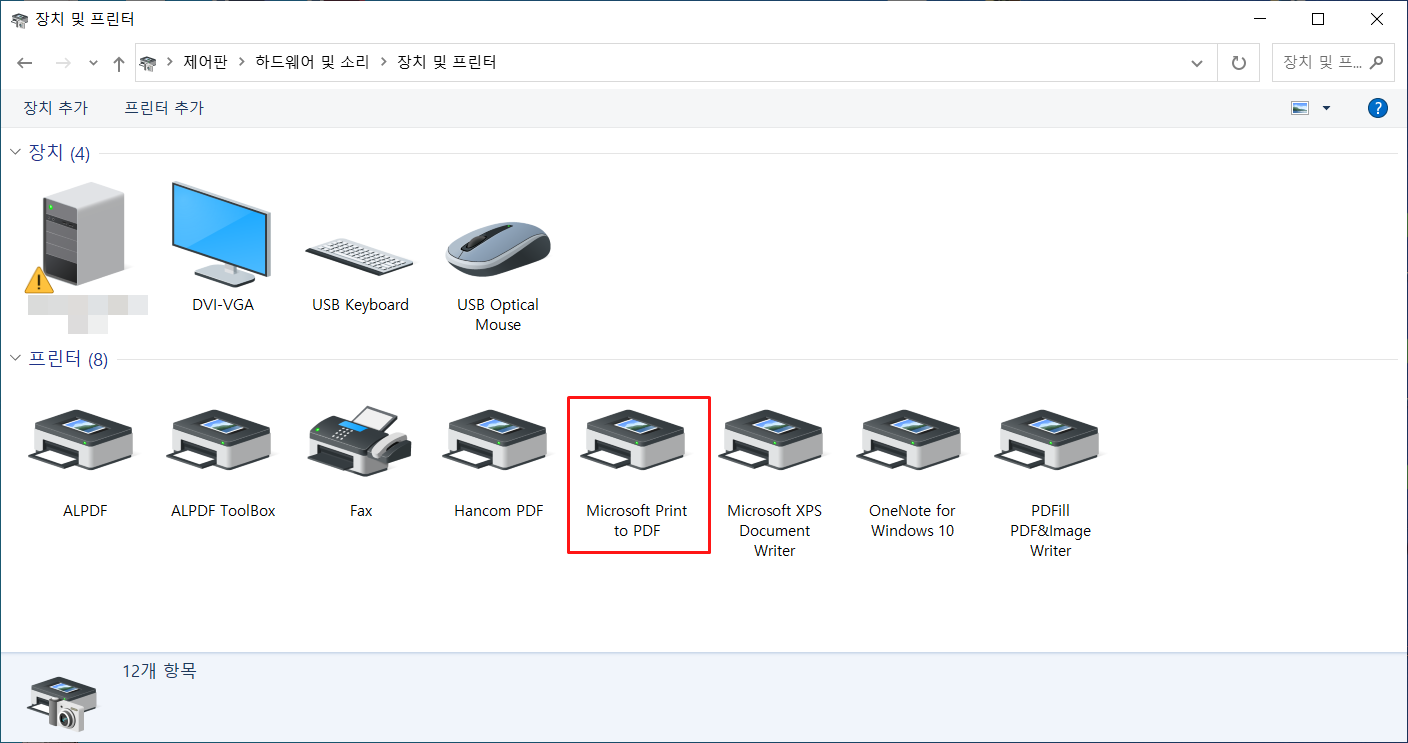Select OneNote for Windows 10 printer
The width and height of the screenshot is (1408, 743).
(x=912, y=472)
